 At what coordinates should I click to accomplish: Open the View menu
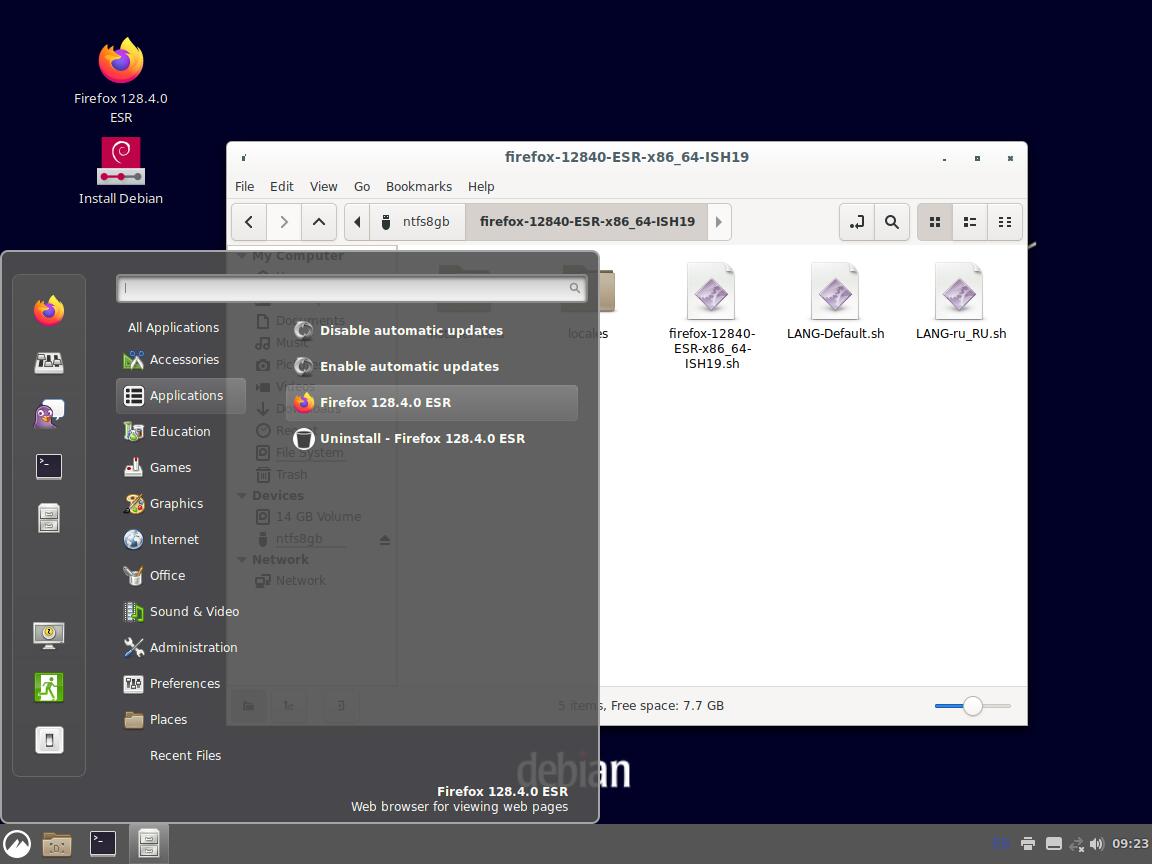pos(323,187)
